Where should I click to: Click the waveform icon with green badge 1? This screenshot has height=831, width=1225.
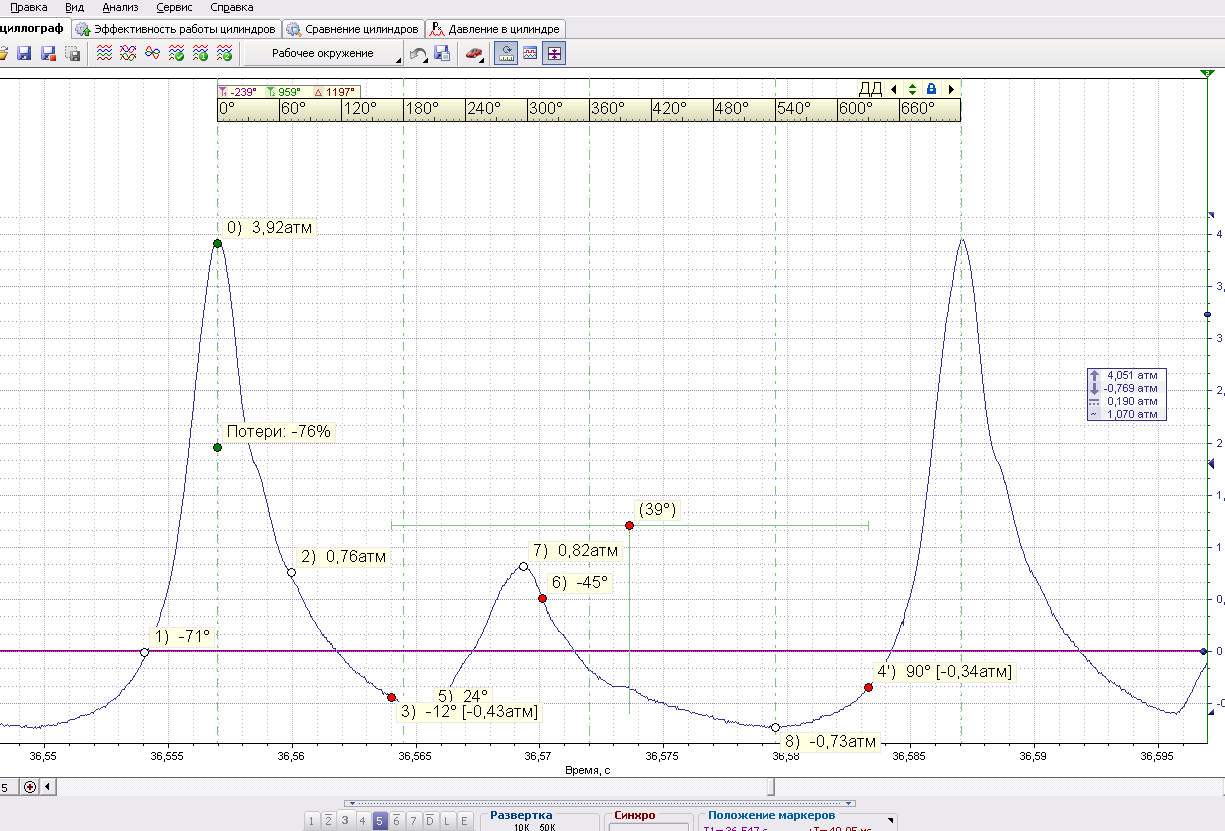pos(200,53)
